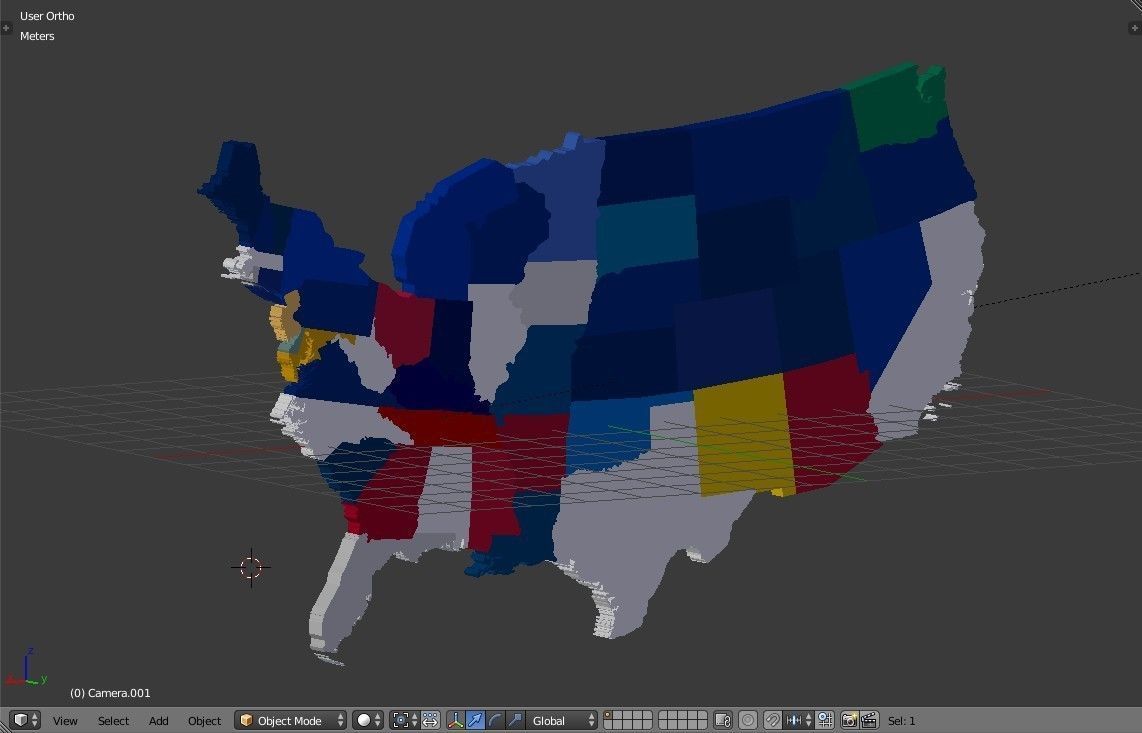Toggle proportional editing circle icon
This screenshot has width=1142, height=733.
pyautogui.click(x=747, y=721)
